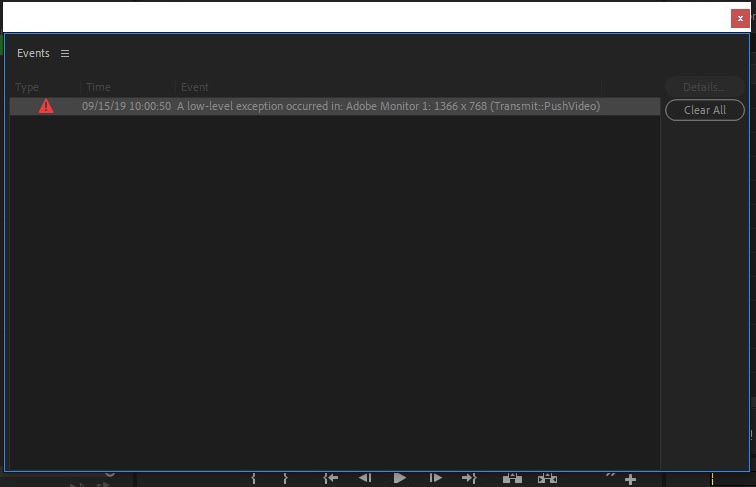Close the Events window with red X
756x487 pixels.
tap(740, 18)
